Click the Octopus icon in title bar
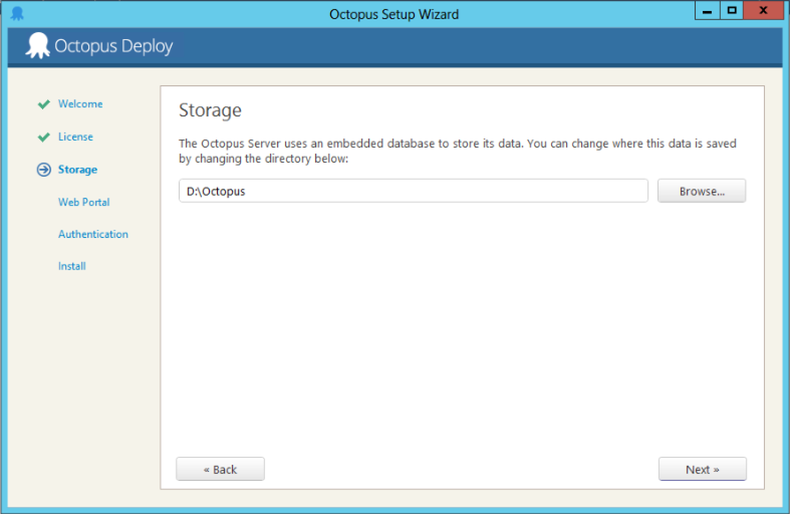The height and width of the screenshot is (514, 790). pos(17,14)
